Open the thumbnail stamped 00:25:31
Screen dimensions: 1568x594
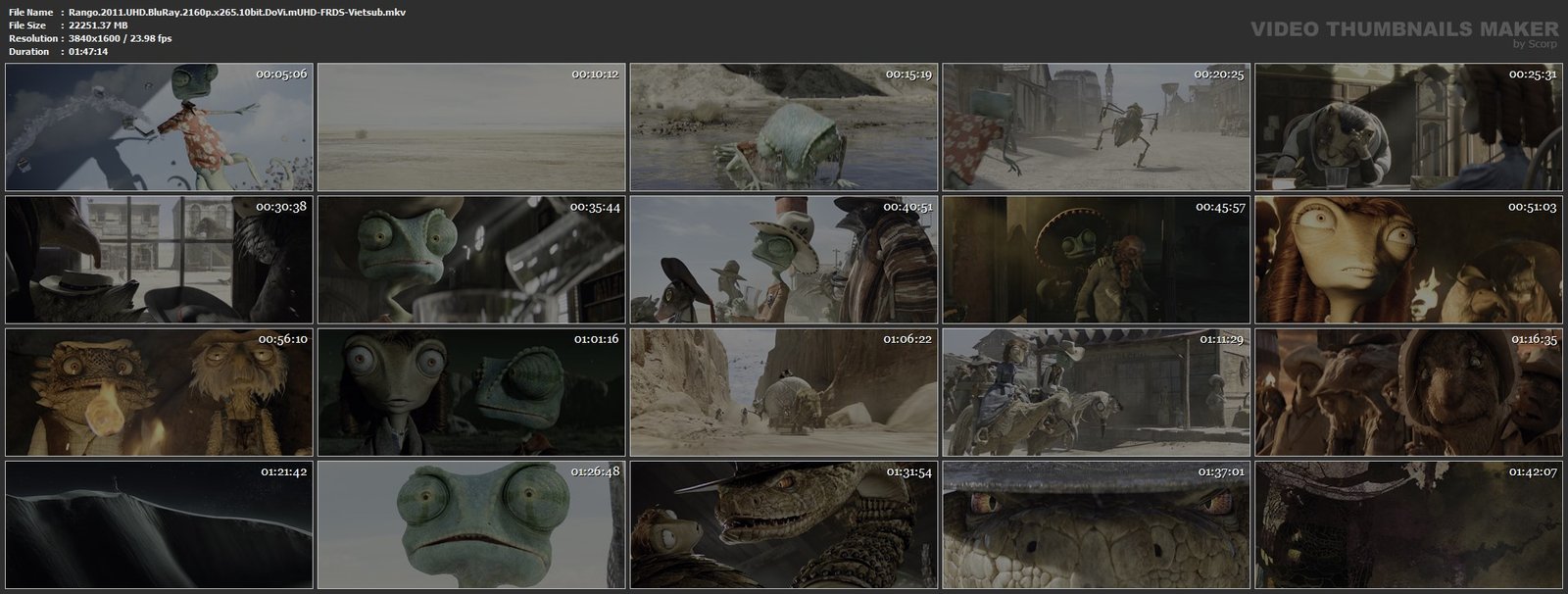click(1409, 127)
